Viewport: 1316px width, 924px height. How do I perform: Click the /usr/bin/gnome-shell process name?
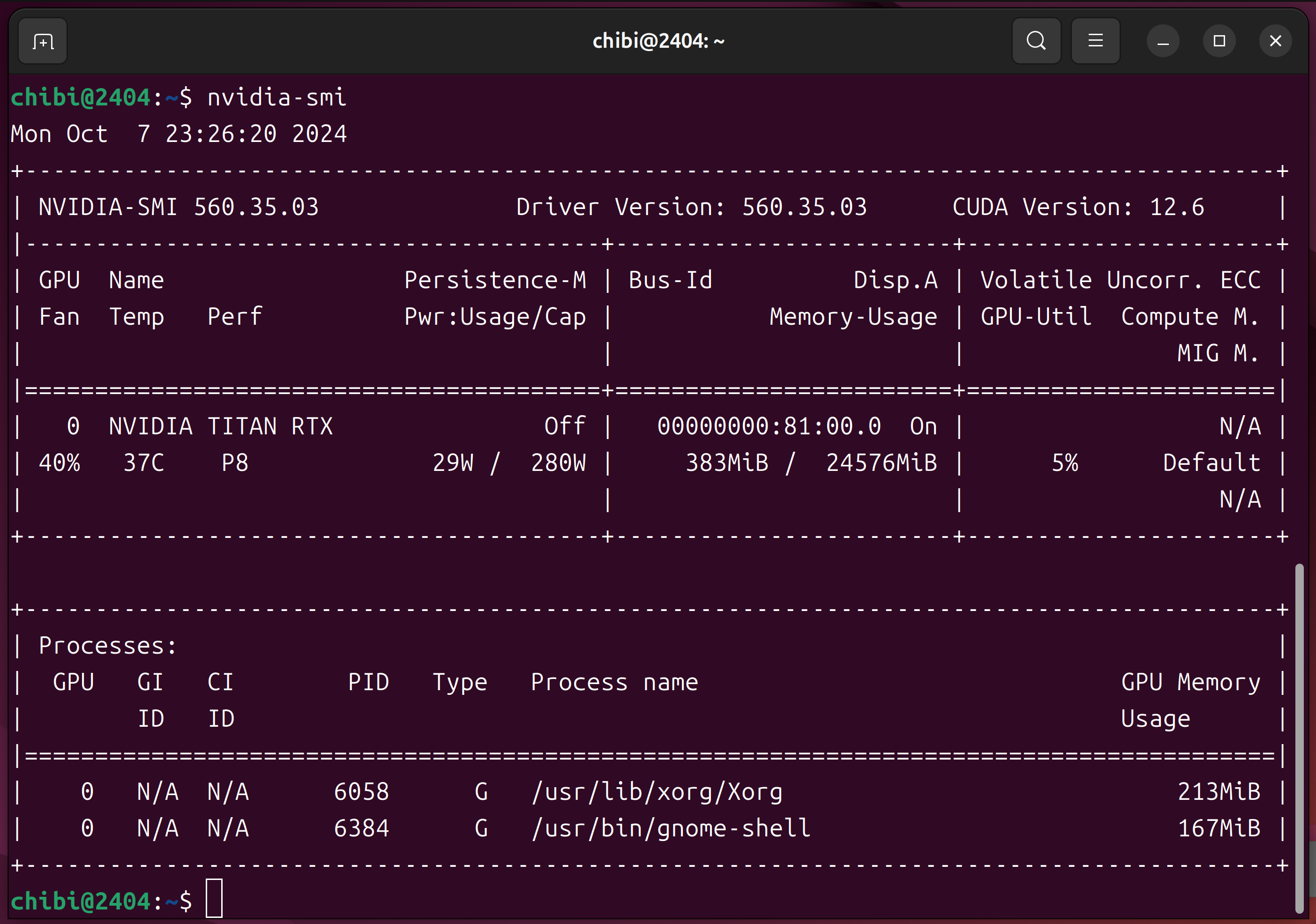(x=671, y=829)
